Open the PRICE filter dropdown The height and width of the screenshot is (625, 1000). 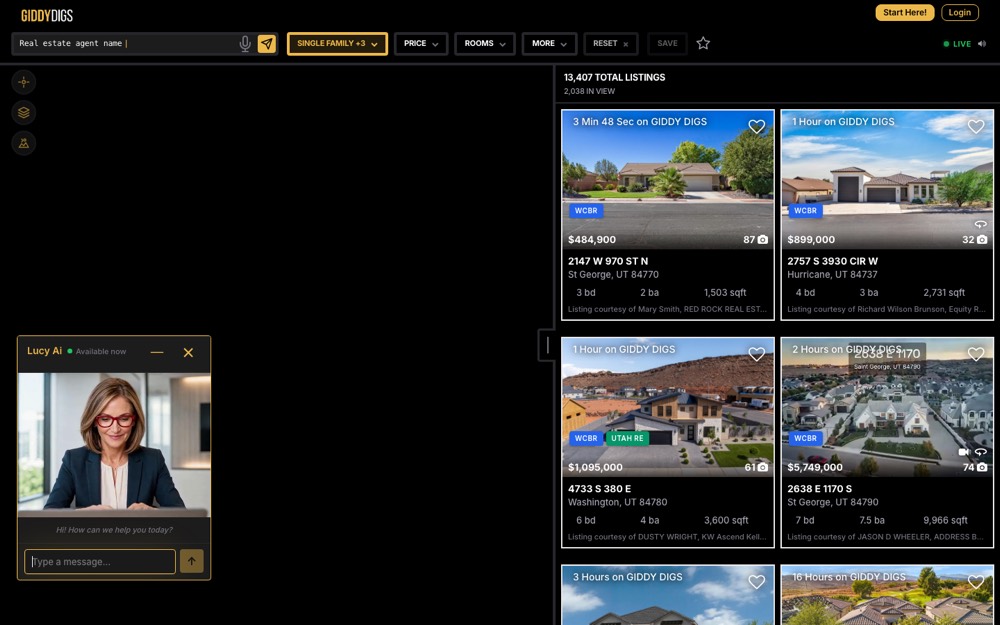(x=421, y=44)
